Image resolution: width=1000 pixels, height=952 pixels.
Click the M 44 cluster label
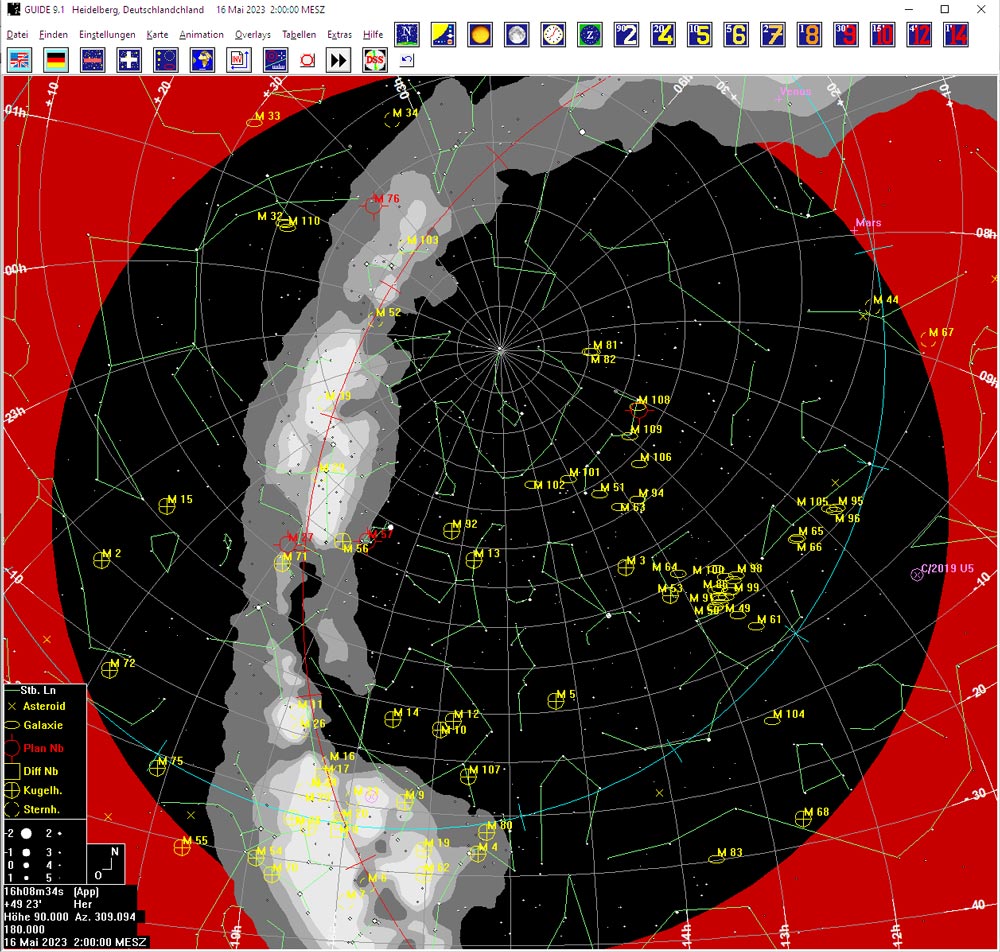point(886,300)
